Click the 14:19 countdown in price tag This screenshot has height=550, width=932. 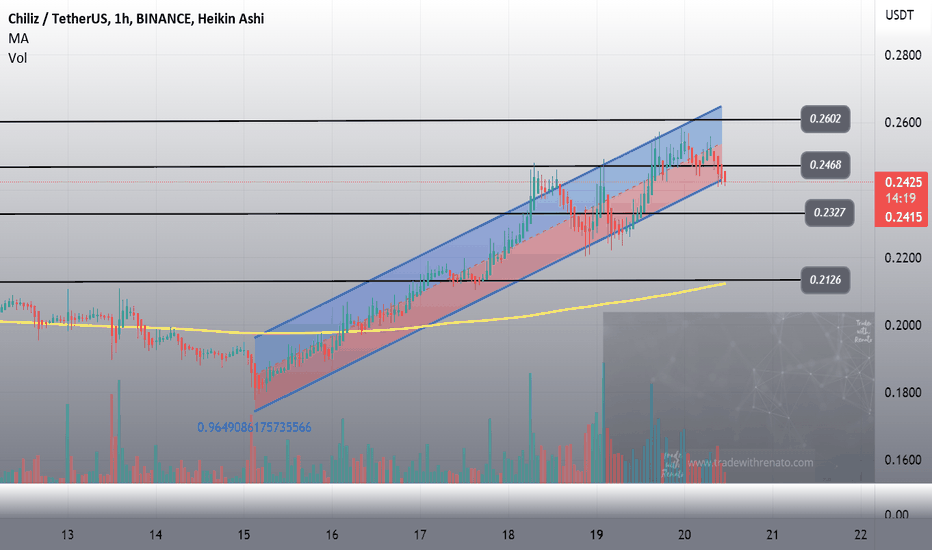[x=900, y=198]
